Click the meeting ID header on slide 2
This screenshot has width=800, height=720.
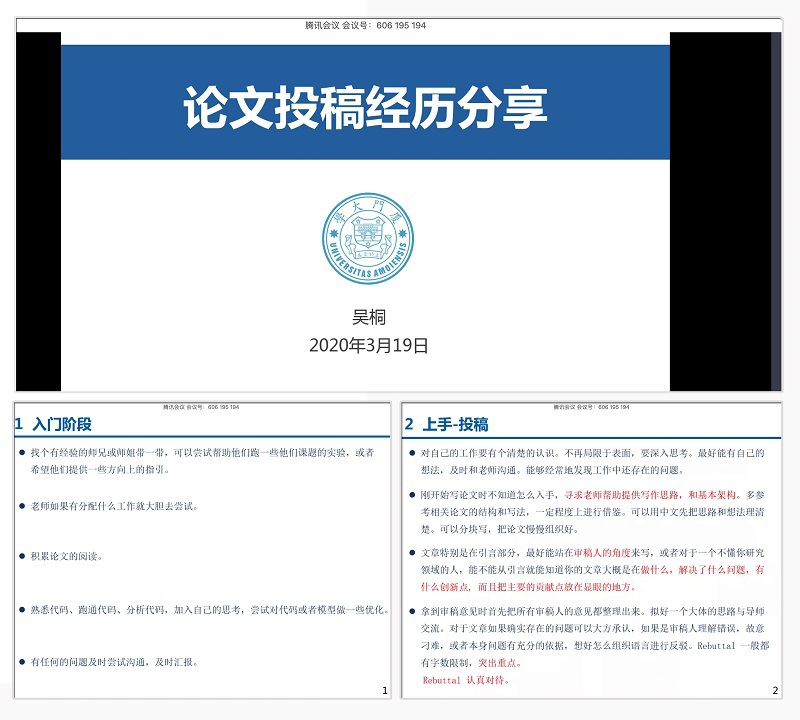[x=595, y=407]
